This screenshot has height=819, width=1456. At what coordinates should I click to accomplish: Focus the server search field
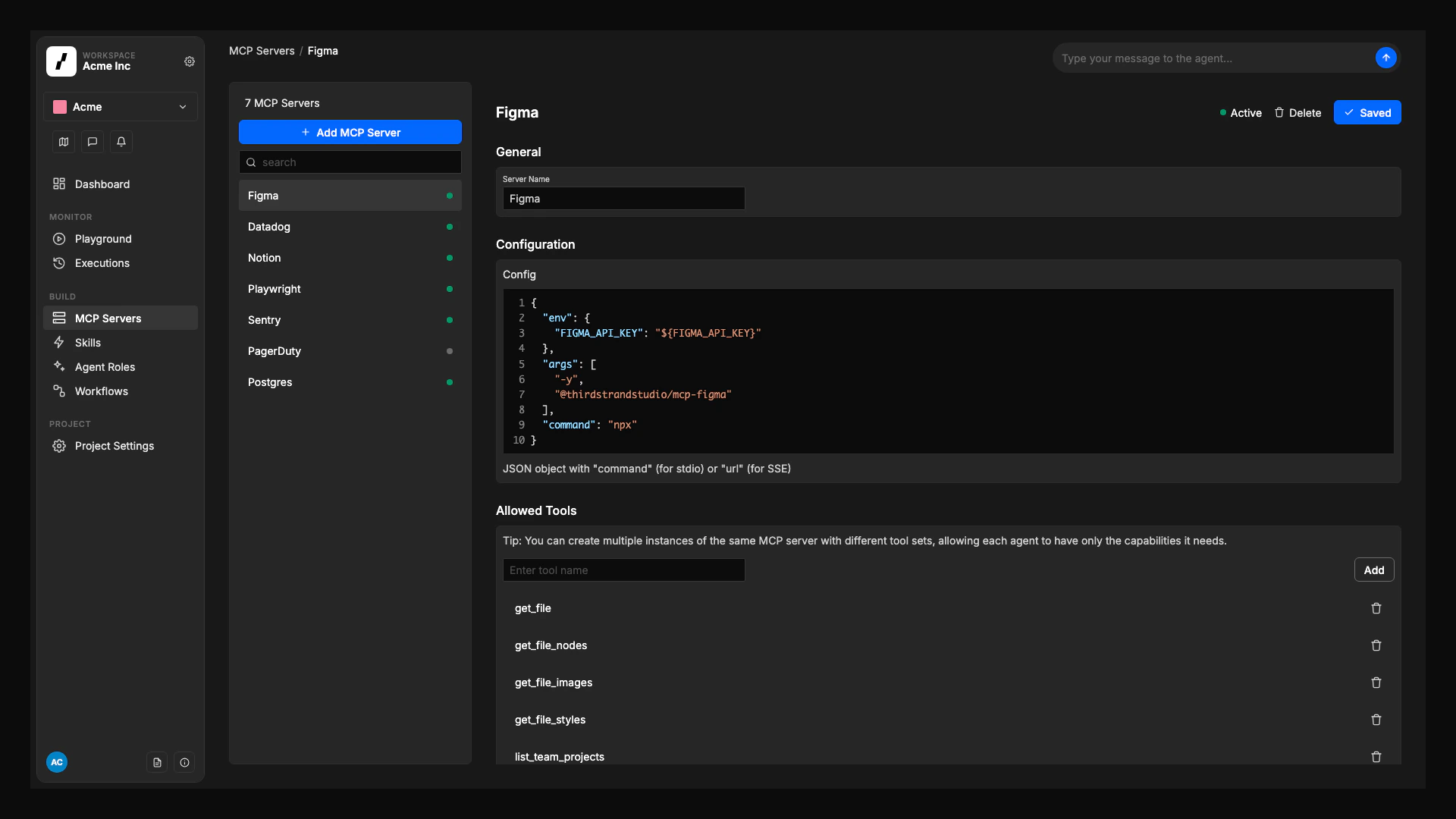point(350,162)
